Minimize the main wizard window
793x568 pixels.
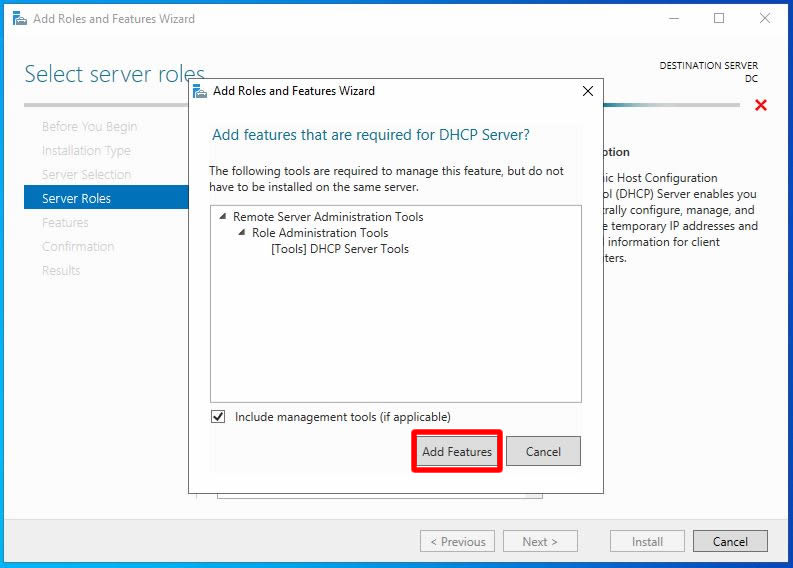tap(674, 19)
